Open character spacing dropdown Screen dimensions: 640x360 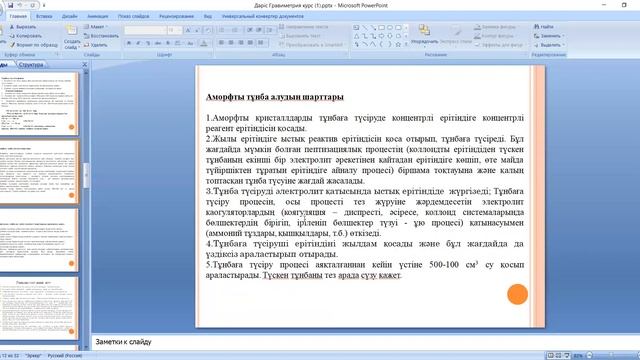tap(178, 43)
